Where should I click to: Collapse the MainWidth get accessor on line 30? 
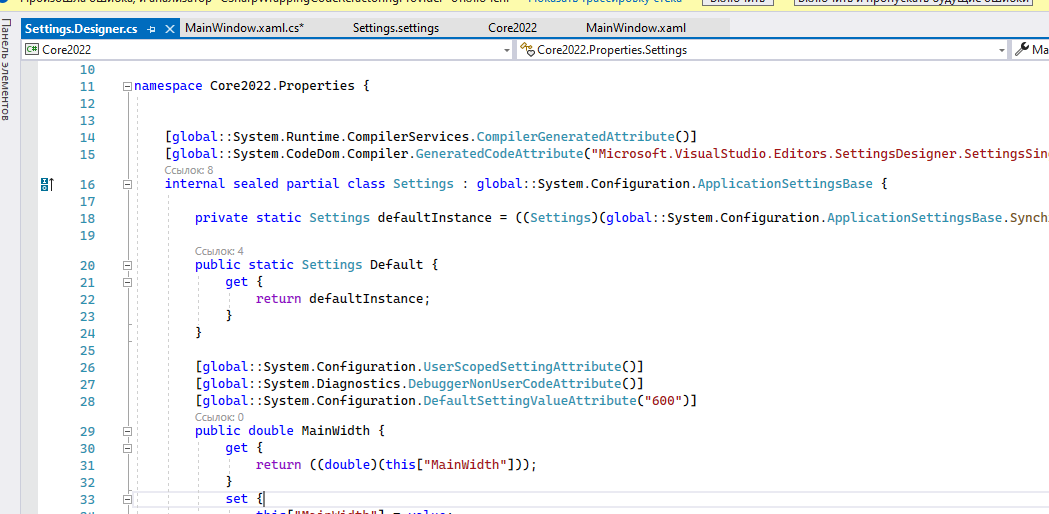(x=127, y=448)
